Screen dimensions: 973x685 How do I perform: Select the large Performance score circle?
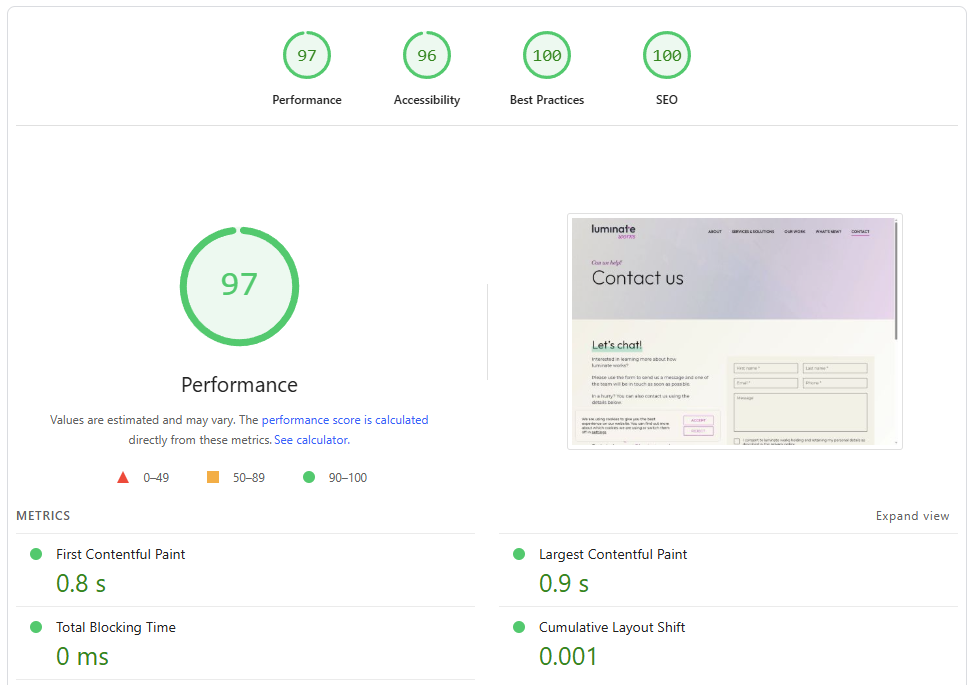(239, 286)
